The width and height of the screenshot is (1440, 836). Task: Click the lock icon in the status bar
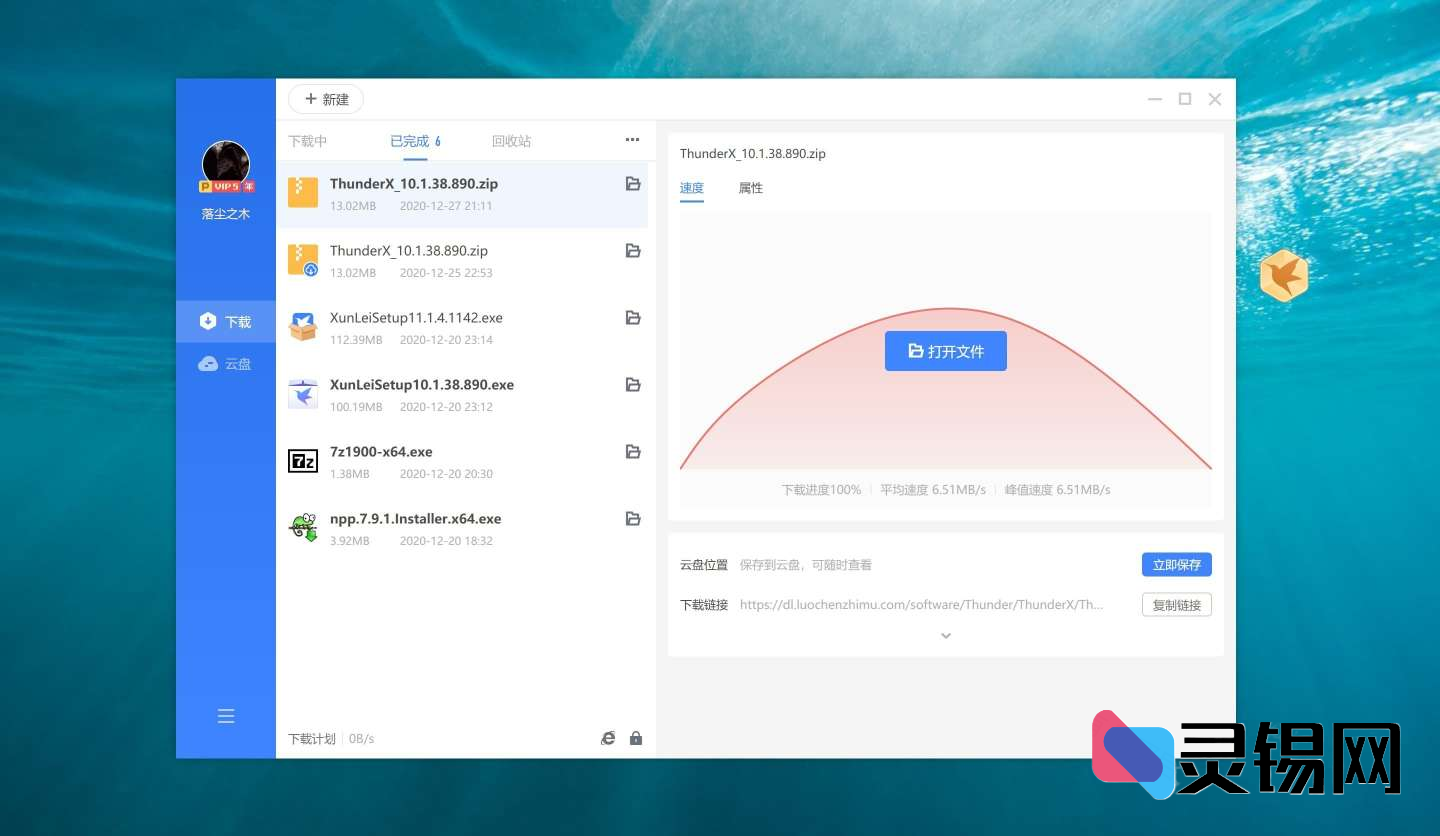point(635,738)
